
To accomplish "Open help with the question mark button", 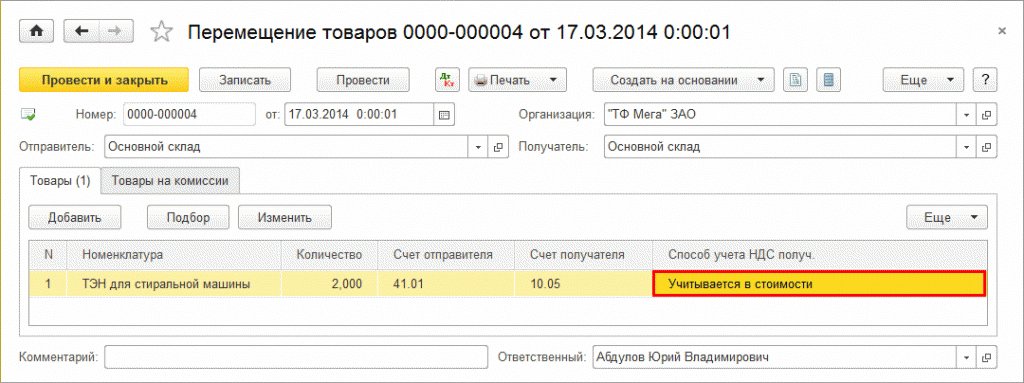I will click(x=985, y=80).
